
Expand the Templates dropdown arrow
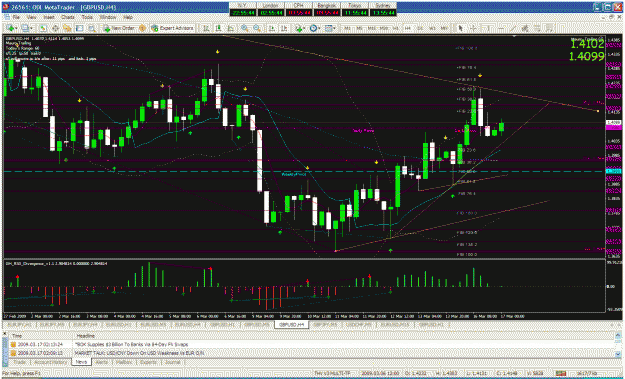(x=334, y=28)
